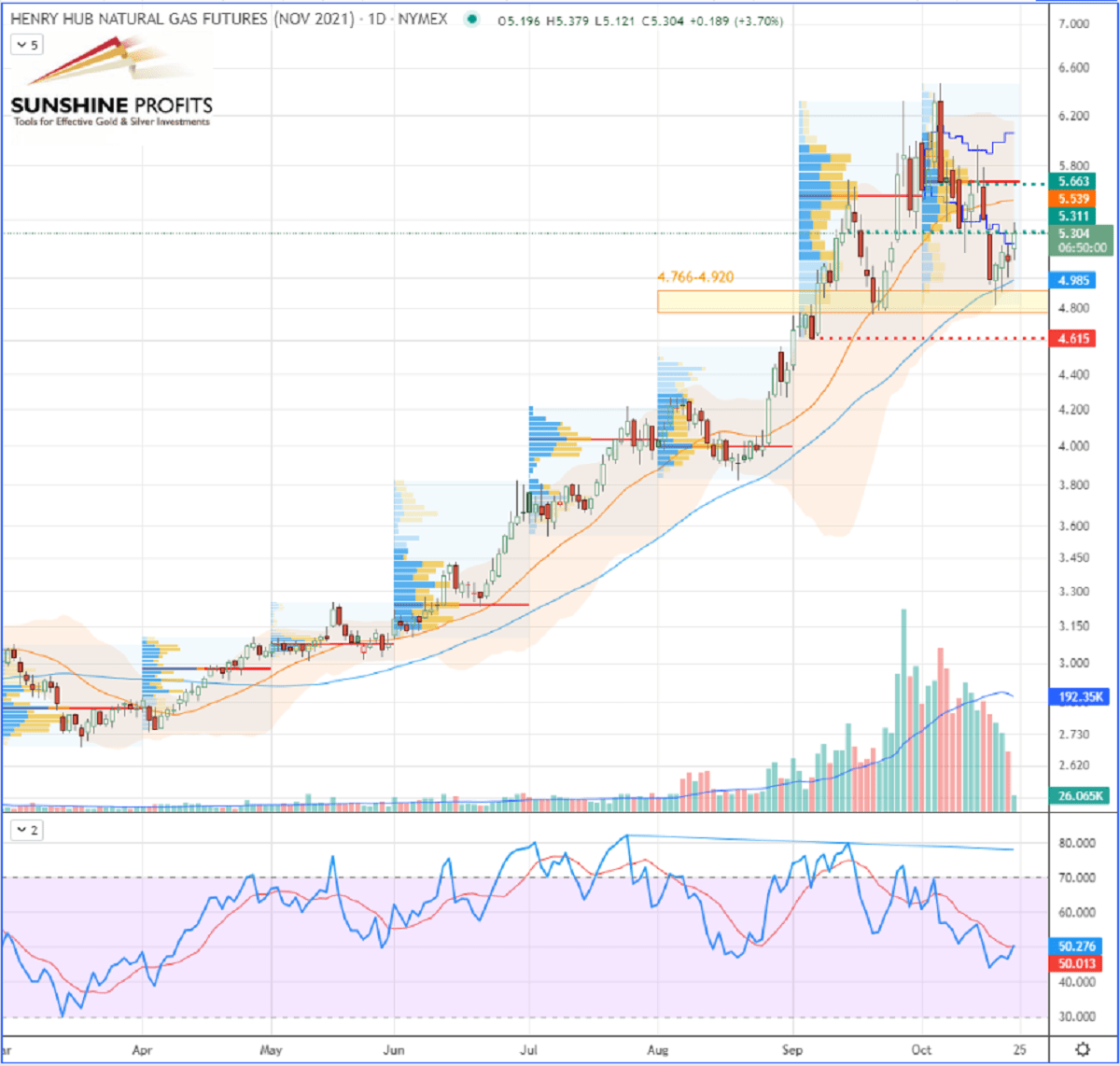Open chart settings gear icon
The height and width of the screenshot is (1066, 1120).
tap(1081, 1046)
